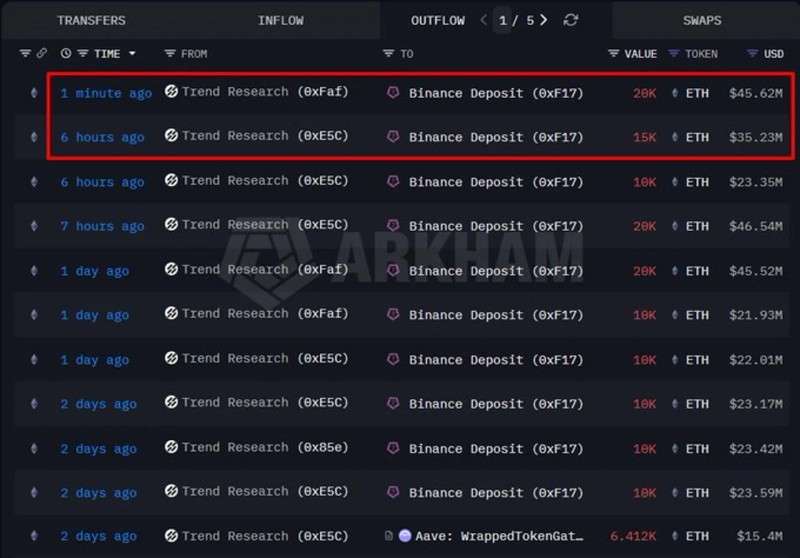Filter by Value column
Screen dimensions: 800x558
[613, 54]
